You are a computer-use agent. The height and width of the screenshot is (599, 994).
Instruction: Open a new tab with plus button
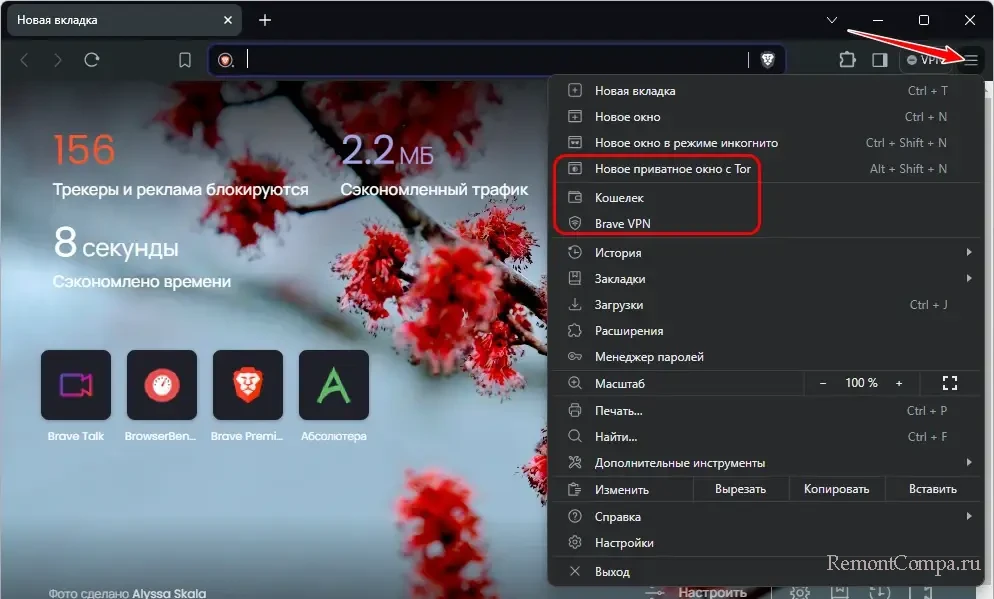click(x=265, y=20)
